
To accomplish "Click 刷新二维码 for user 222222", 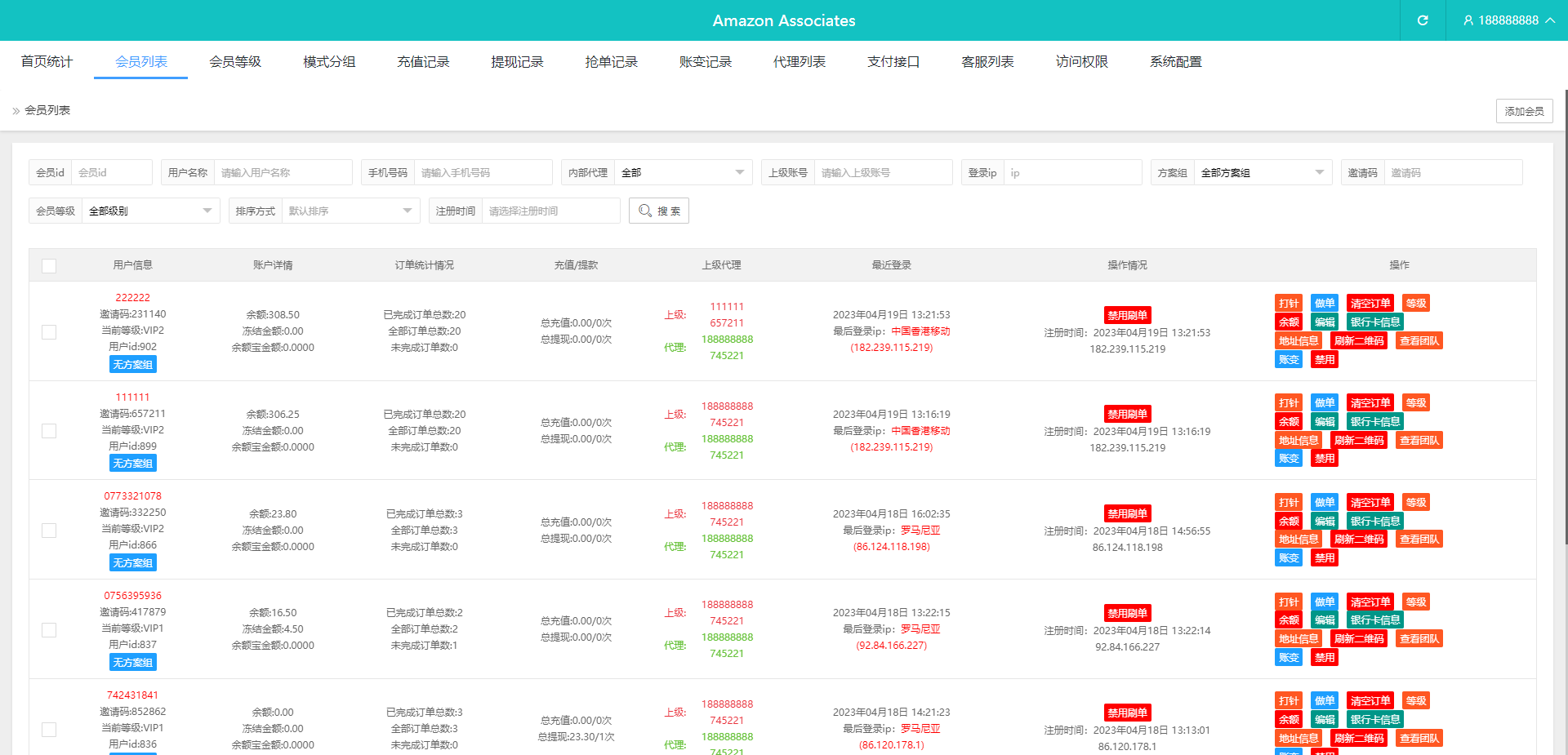I will coord(1358,341).
